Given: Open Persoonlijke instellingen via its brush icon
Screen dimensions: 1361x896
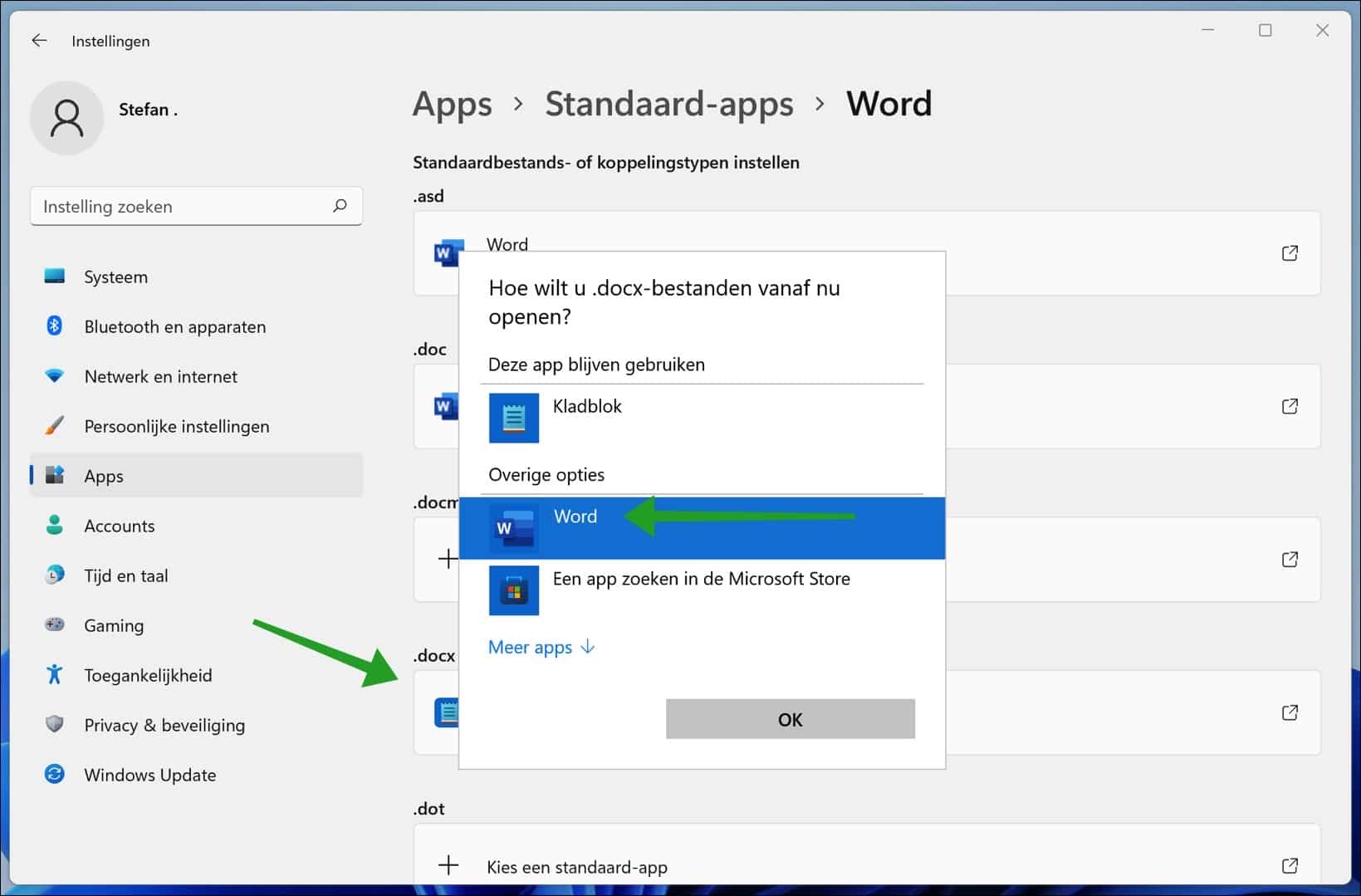Looking at the screenshot, I should (x=54, y=425).
